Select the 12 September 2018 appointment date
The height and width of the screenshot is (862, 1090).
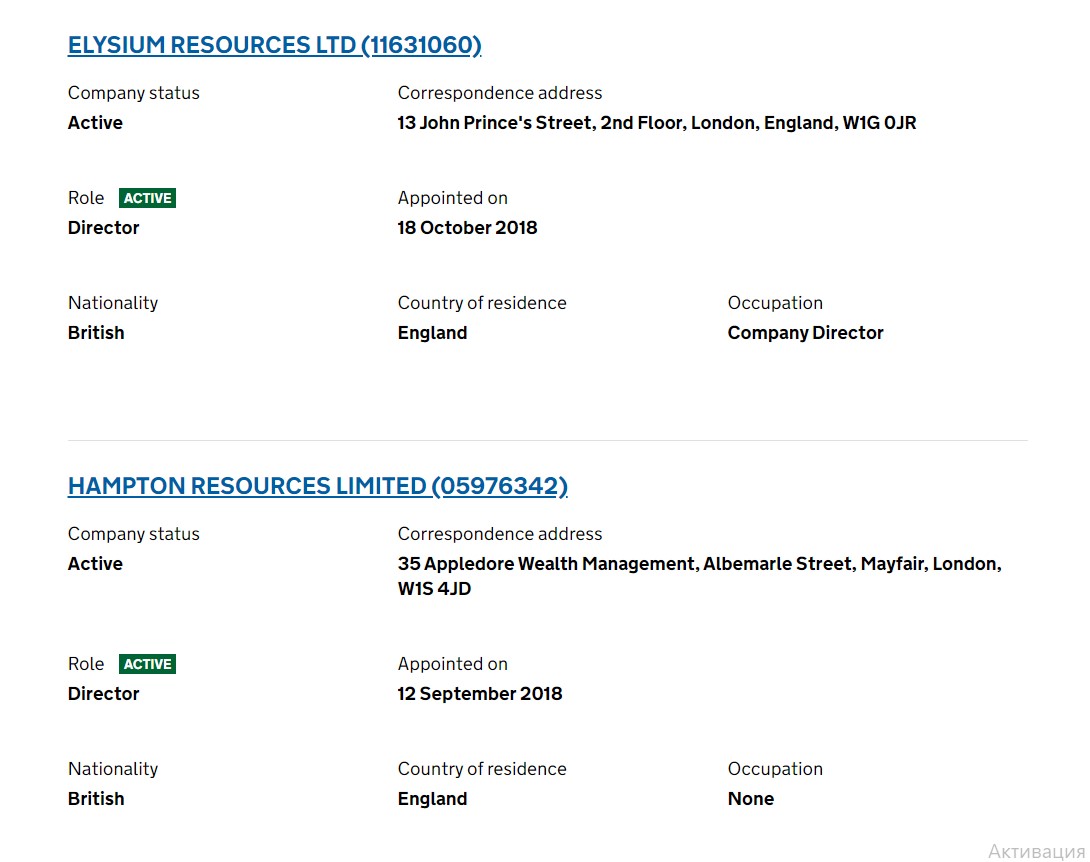[479, 694]
